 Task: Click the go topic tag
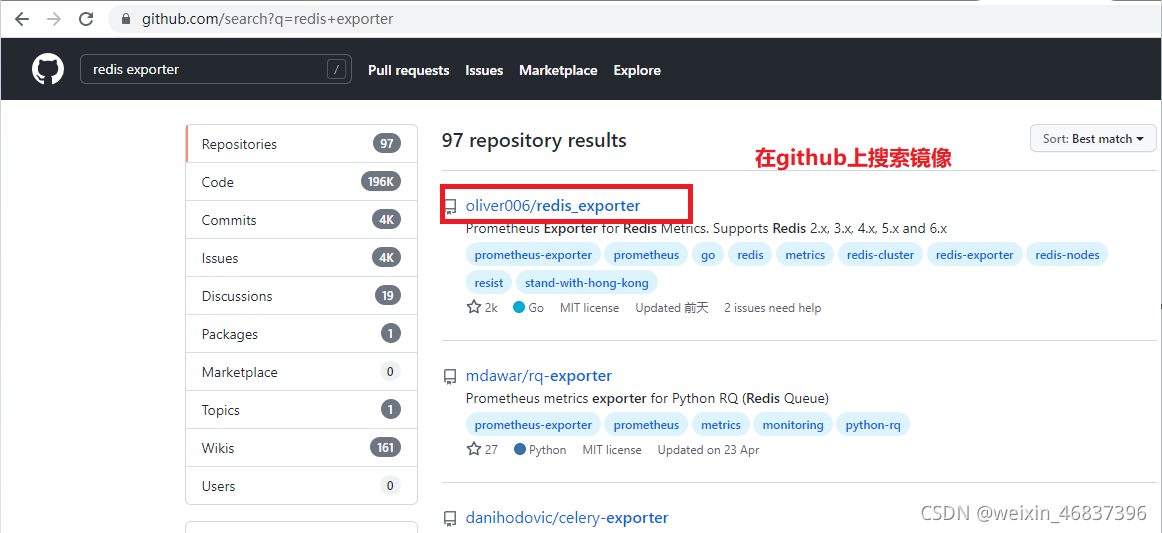(708, 255)
